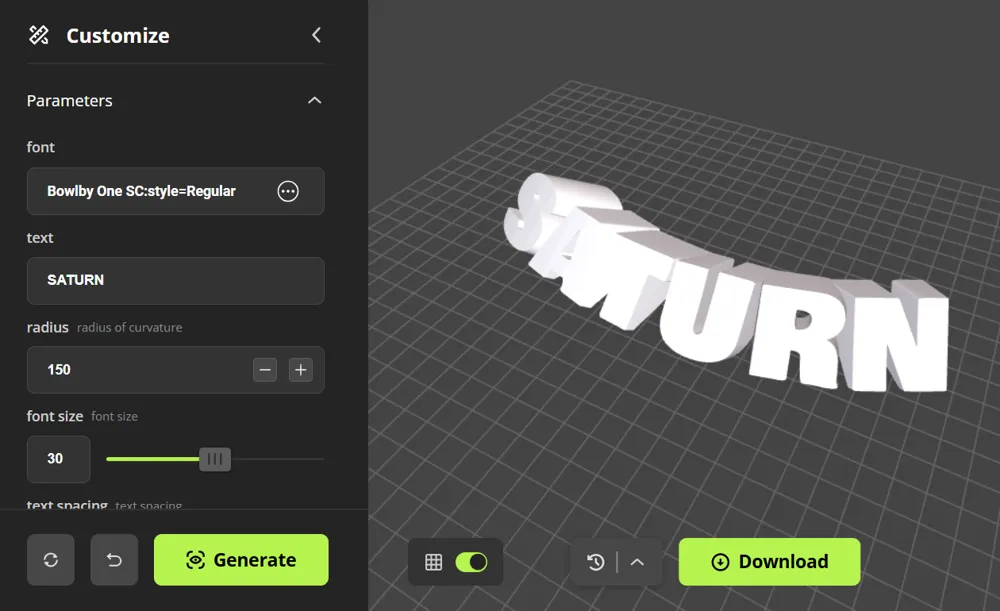This screenshot has height=611, width=1000.
Task: Click the 'font size' parameter label
Action: click(x=55, y=416)
